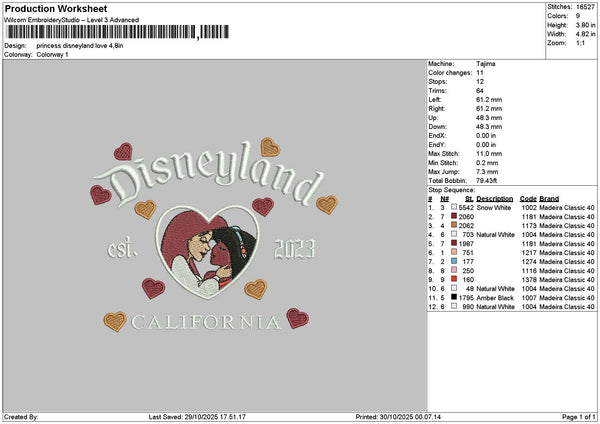
Task: Click 'Madeira Classic 40' in stop 6 row
Action: (x=567, y=253)
